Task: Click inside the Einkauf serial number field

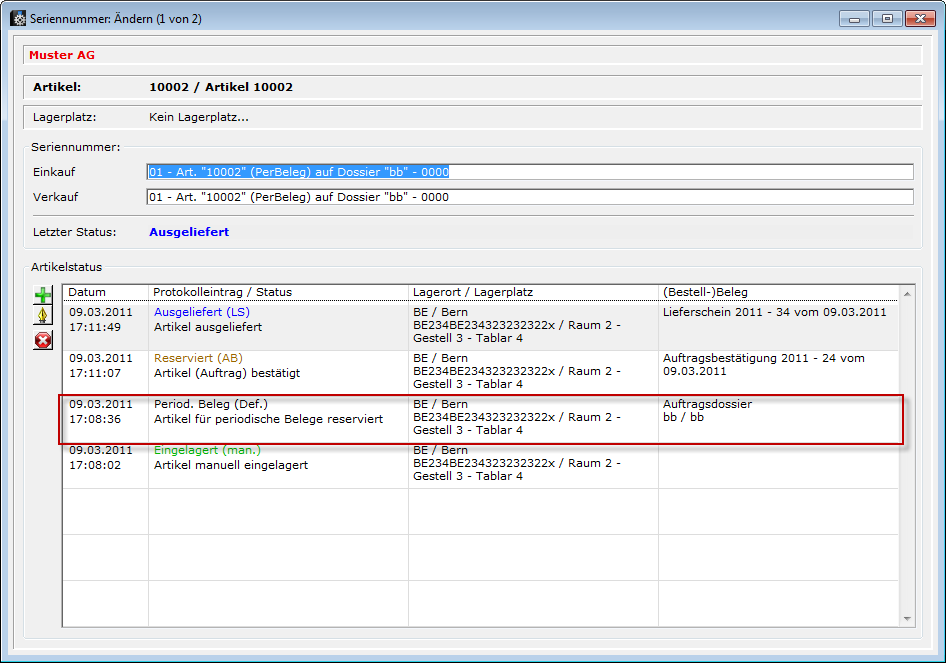Action: coord(529,172)
